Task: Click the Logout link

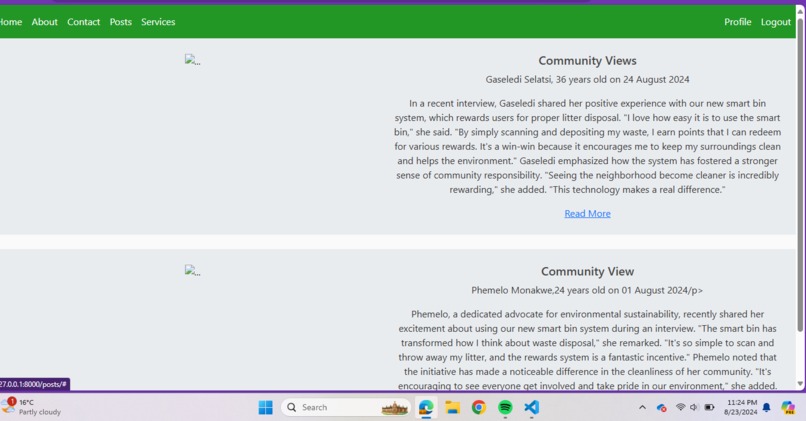Action: point(775,22)
